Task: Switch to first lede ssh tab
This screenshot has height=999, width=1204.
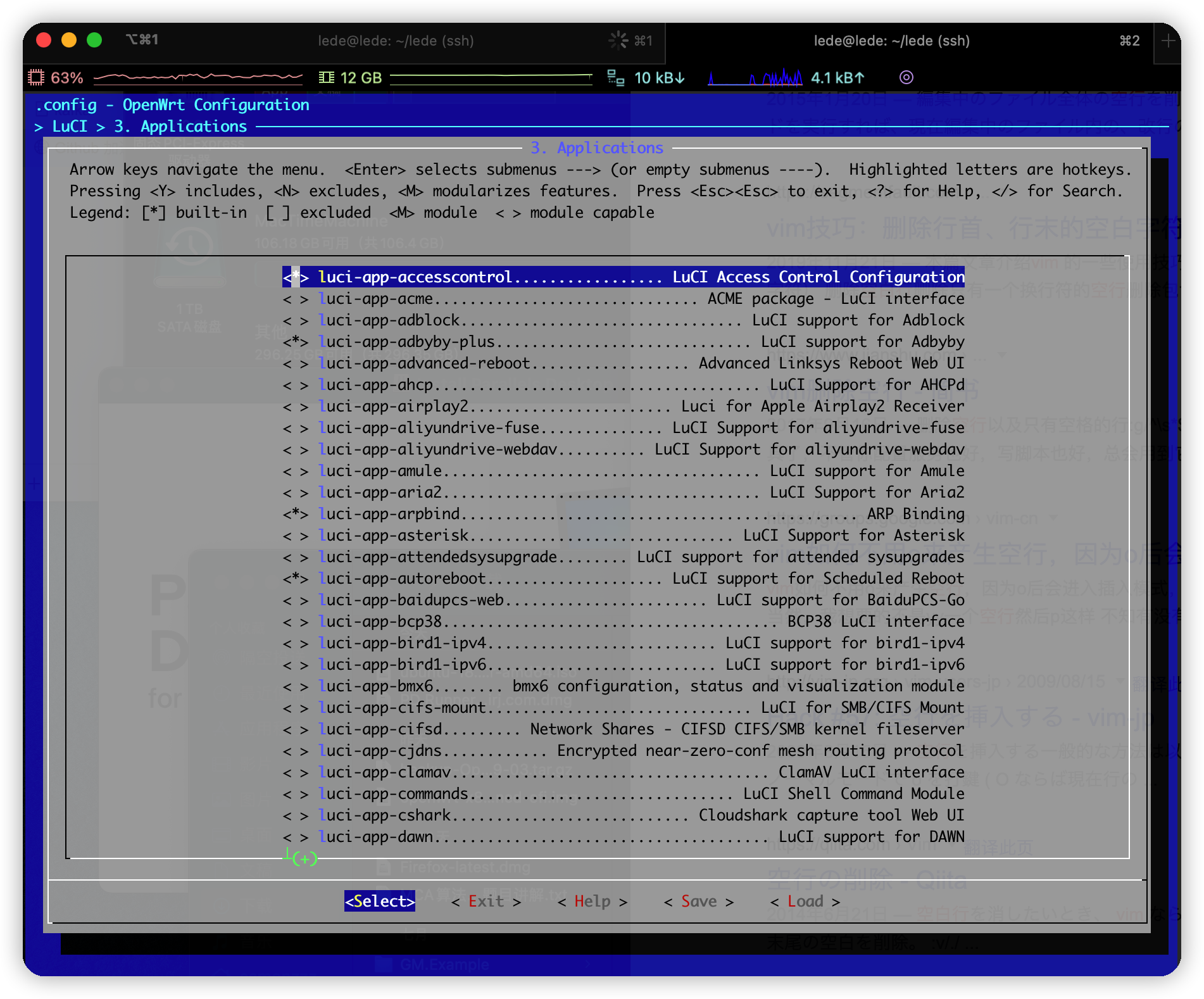Action: click(x=396, y=41)
